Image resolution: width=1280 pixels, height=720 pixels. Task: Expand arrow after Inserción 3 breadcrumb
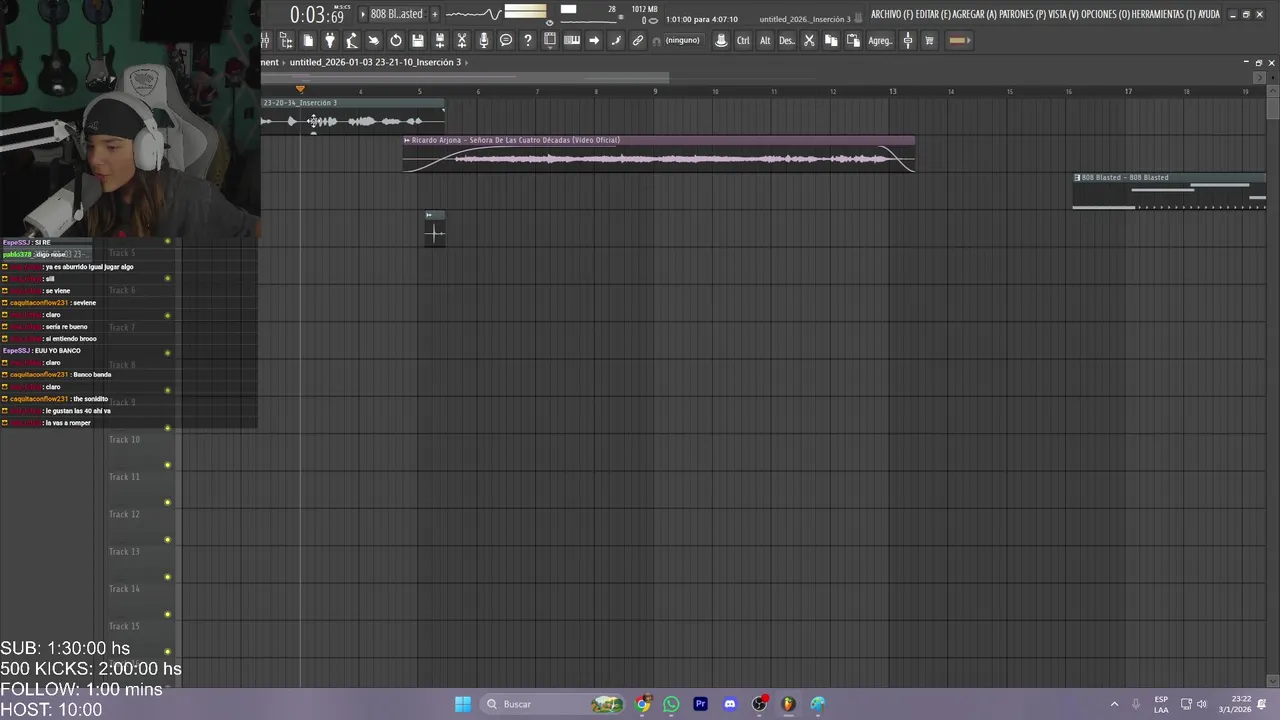click(x=467, y=62)
